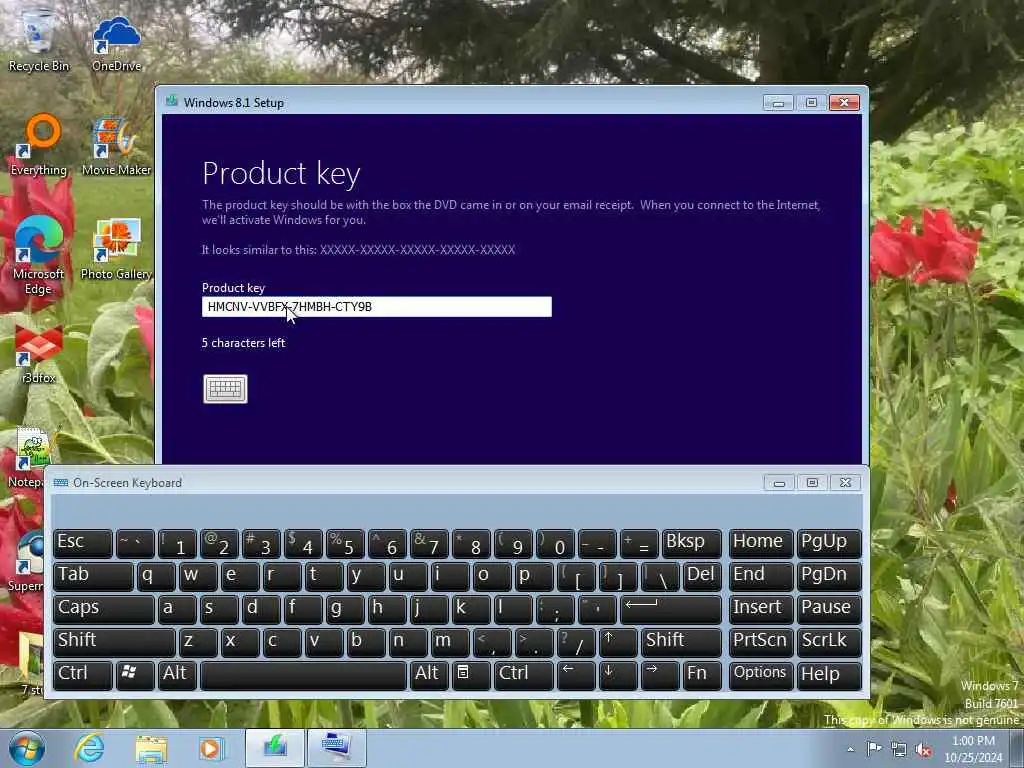The width and height of the screenshot is (1024, 768).
Task: Open the Recycle Bin desktop icon
Action: [38, 39]
